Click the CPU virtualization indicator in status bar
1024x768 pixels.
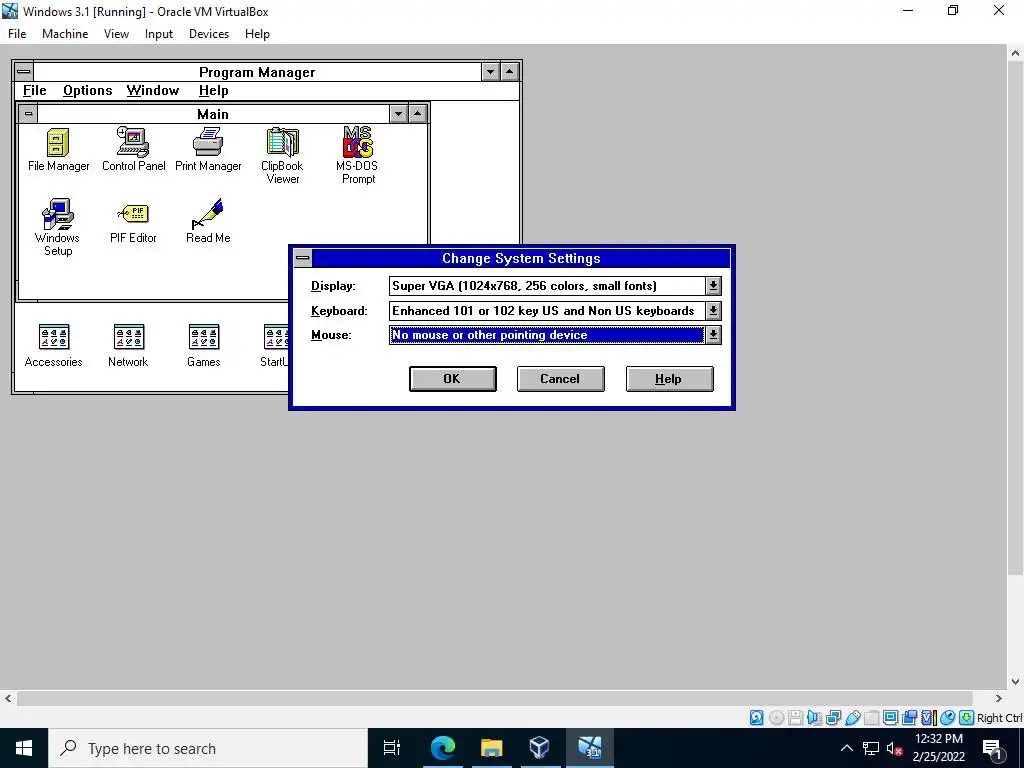pyautogui.click(x=928, y=718)
